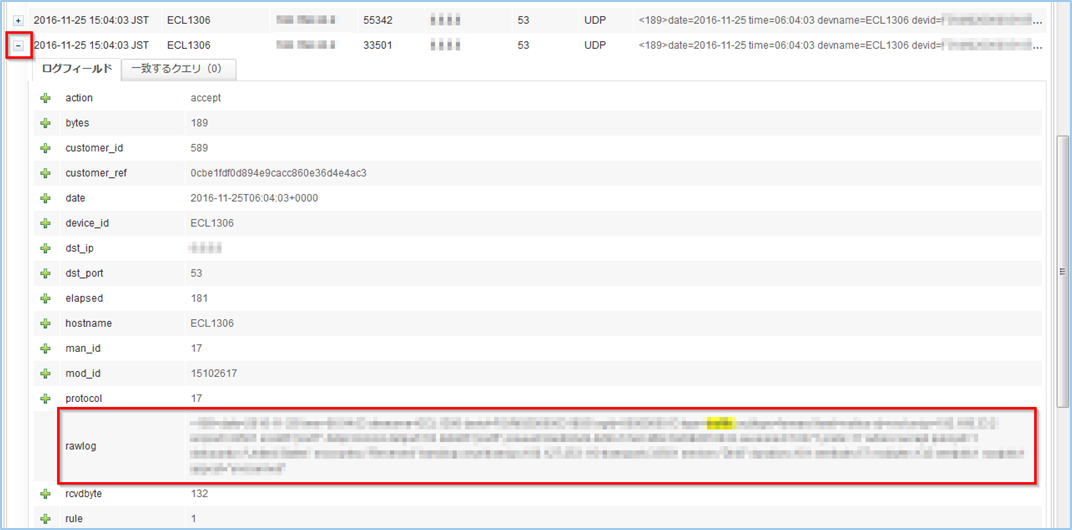Click the green plus icon beside rcvdbyte
This screenshot has height=530, width=1072.
point(46,494)
